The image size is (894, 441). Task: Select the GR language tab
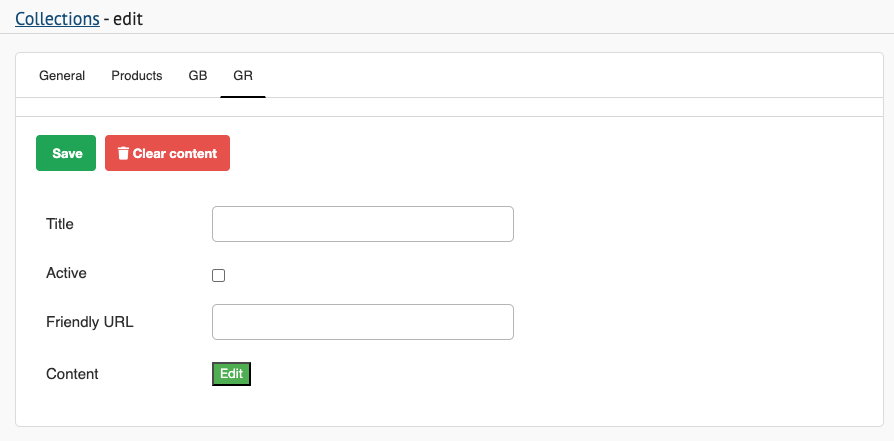(243, 76)
